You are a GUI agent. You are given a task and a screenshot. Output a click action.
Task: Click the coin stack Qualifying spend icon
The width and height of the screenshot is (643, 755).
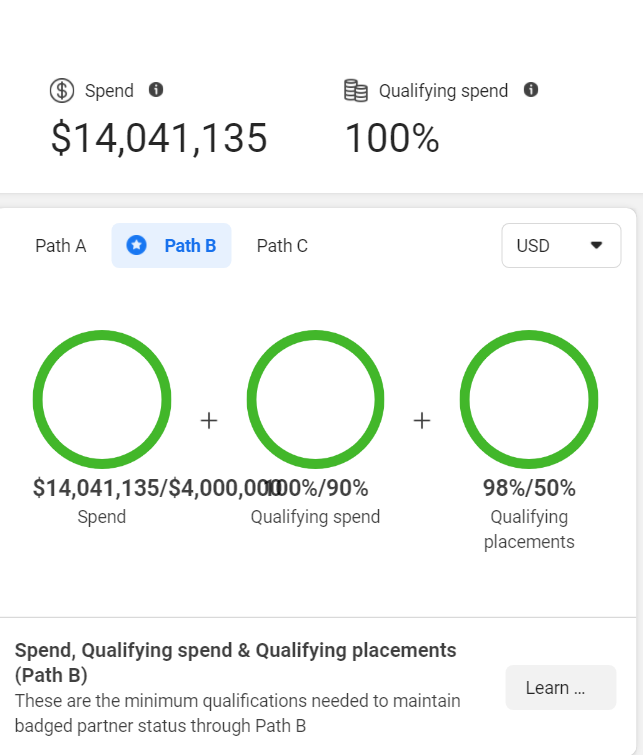click(x=356, y=91)
